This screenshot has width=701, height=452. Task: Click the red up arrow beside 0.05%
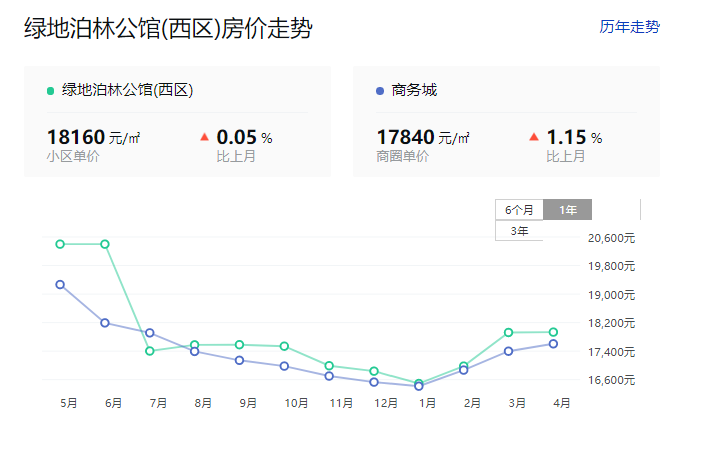pyautogui.click(x=204, y=137)
